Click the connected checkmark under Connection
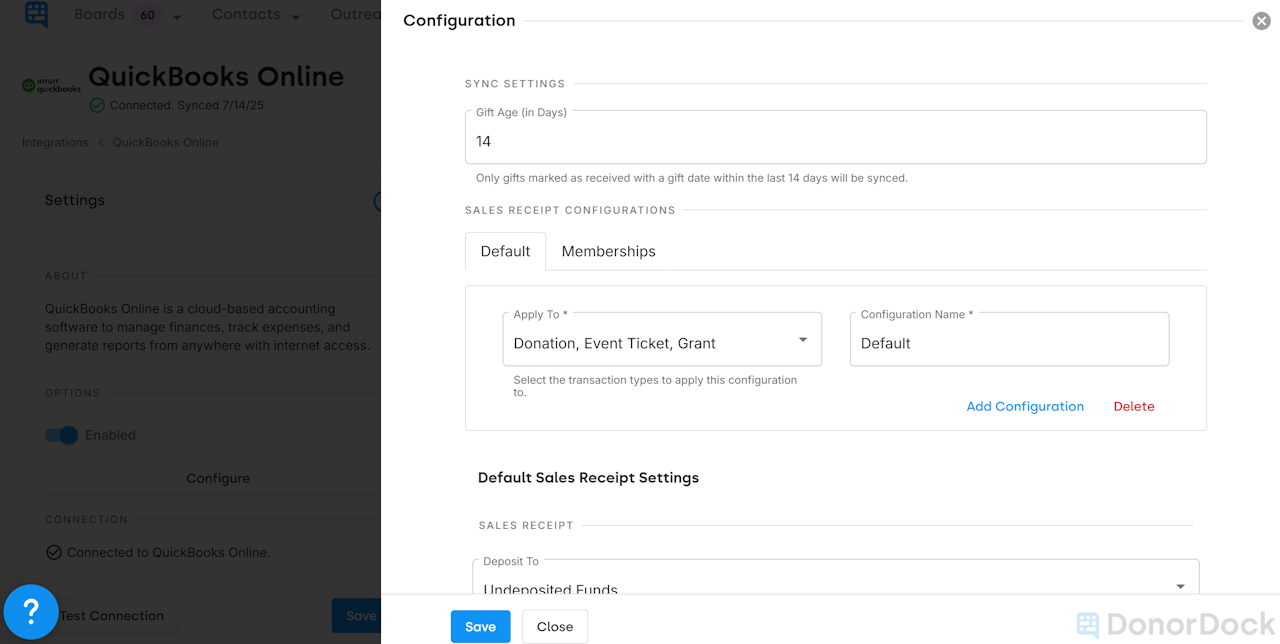1280x644 pixels. coord(53,552)
